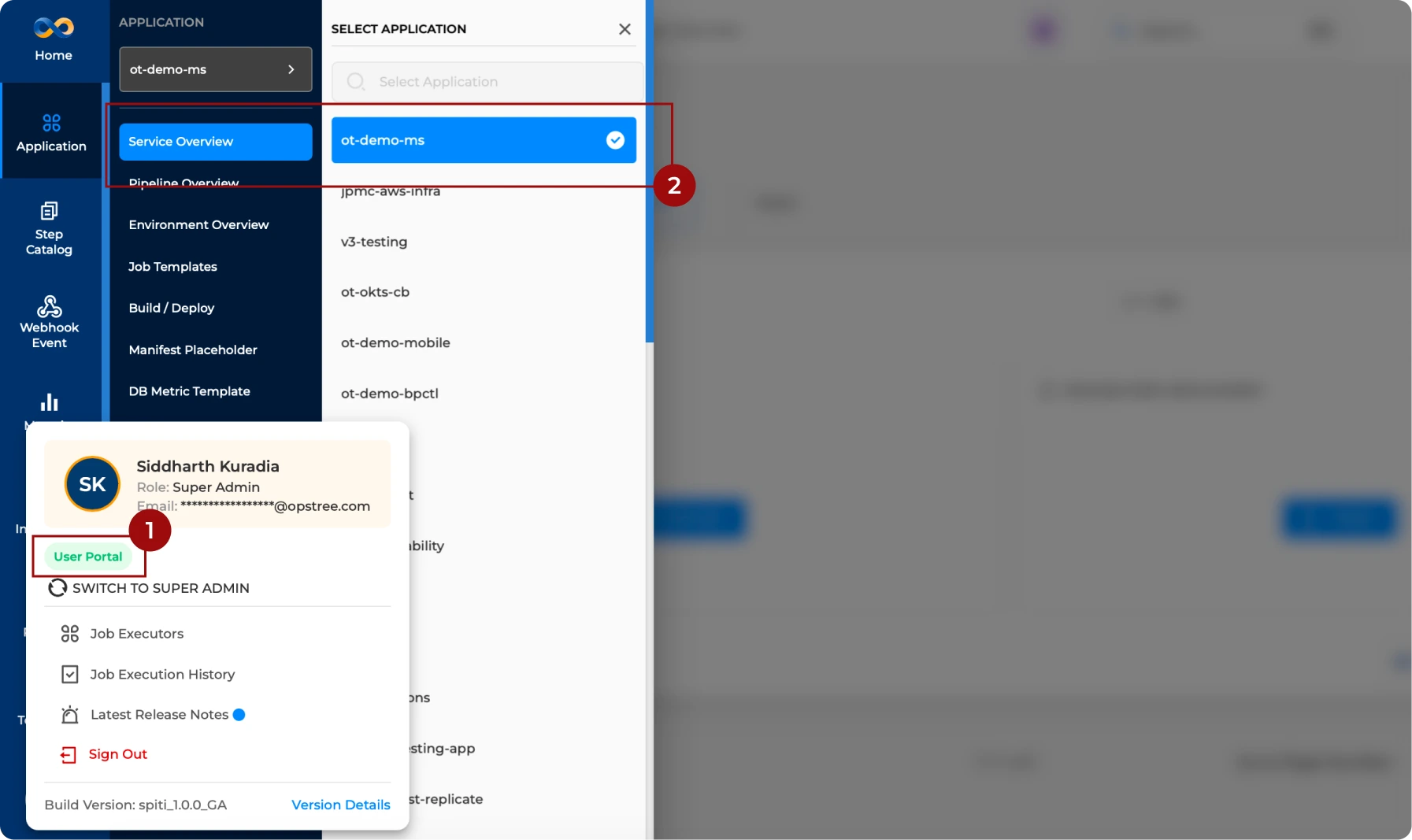The image size is (1412, 840).
Task: Click the Siddharth Kuradia name
Action: pos(208,466)
